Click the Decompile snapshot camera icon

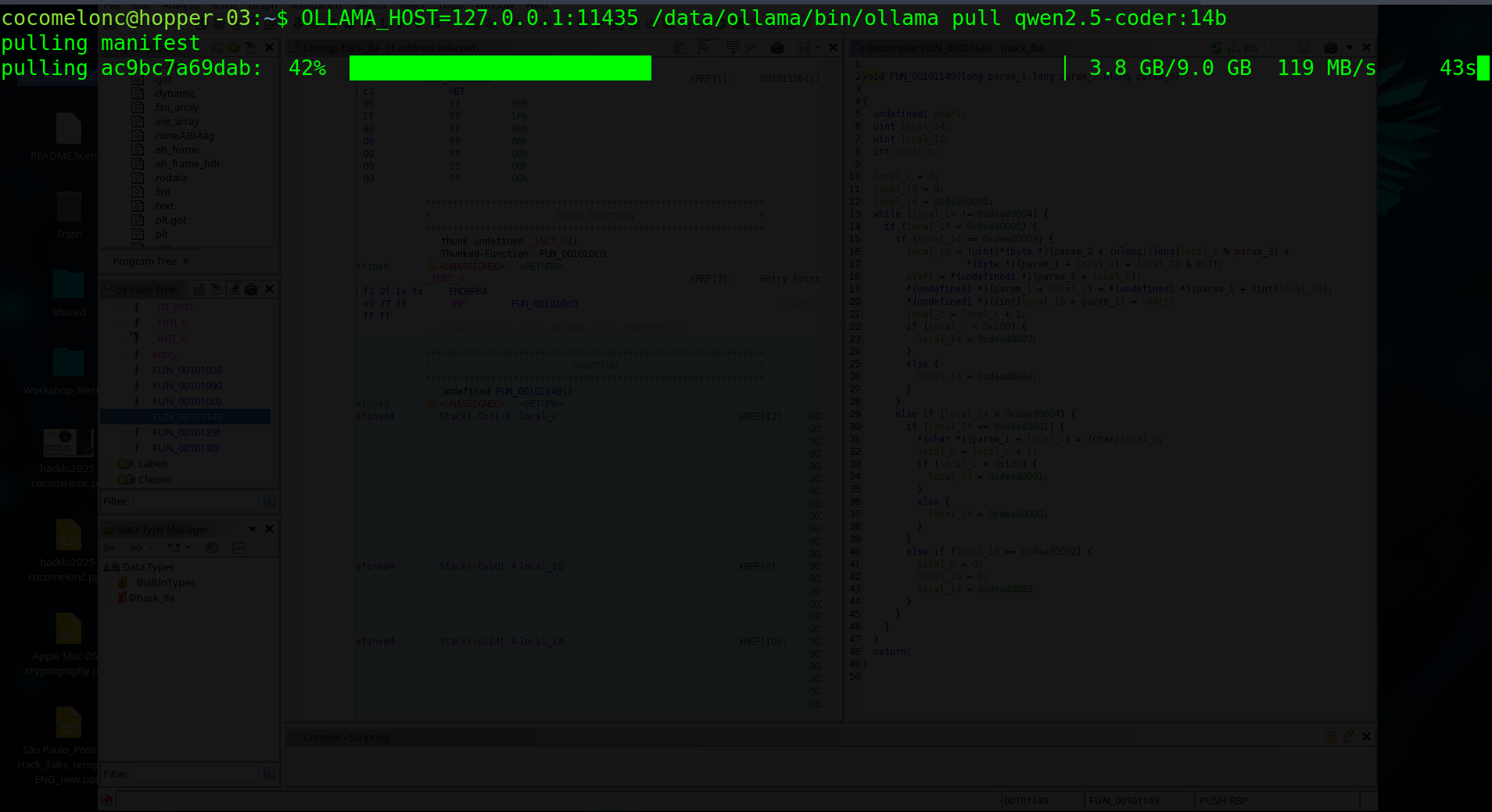[1331, 48]
